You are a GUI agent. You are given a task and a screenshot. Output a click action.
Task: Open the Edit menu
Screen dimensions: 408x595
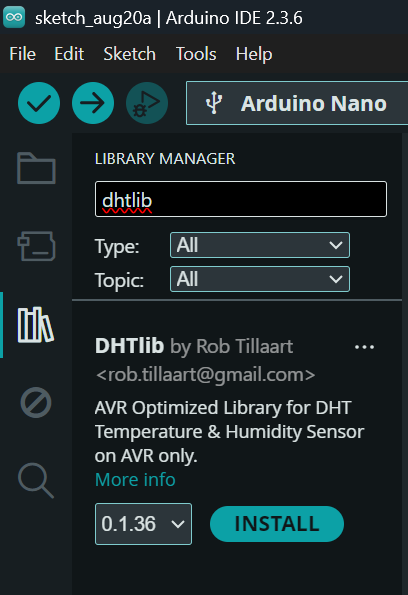point(69,54)
